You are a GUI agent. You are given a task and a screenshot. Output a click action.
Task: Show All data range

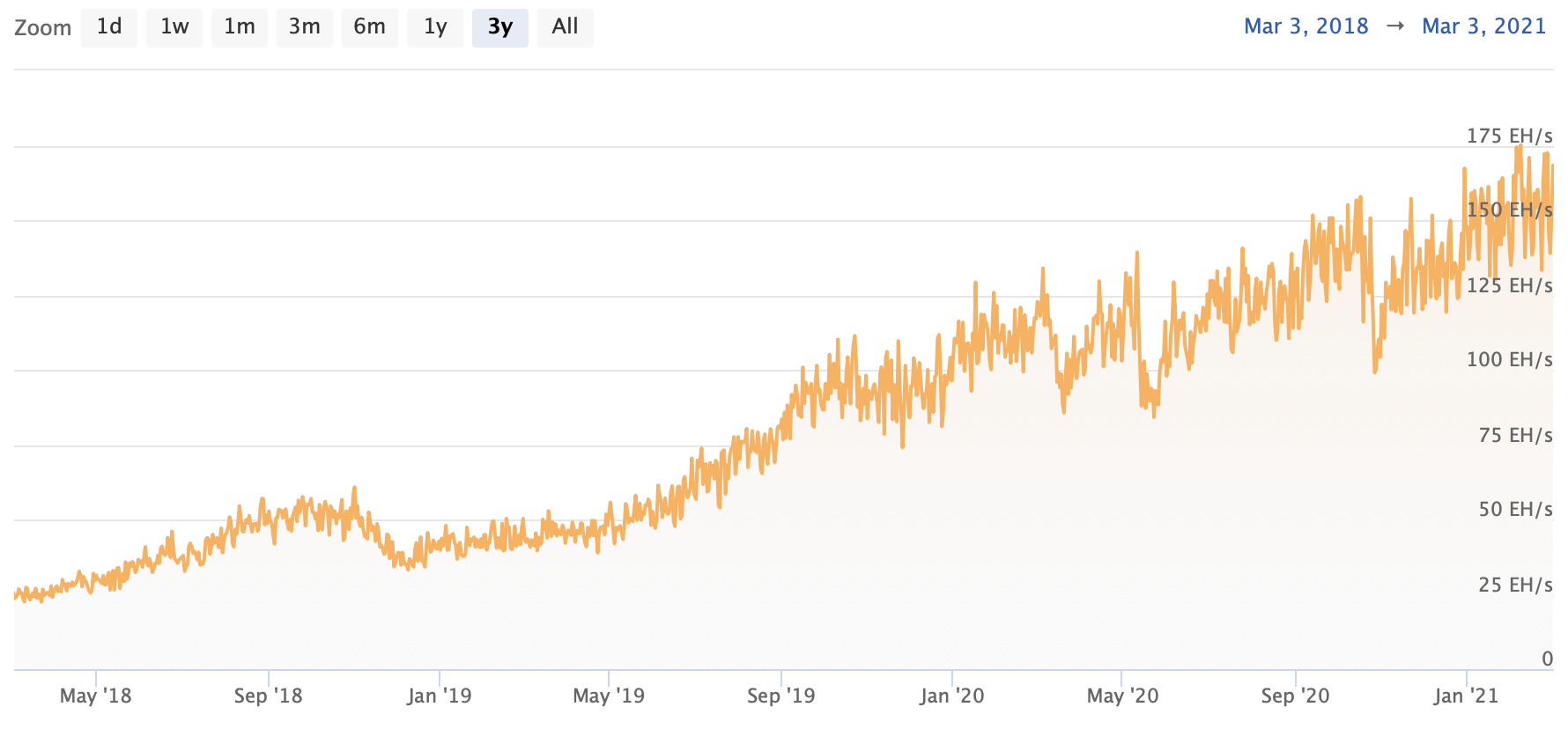point(566,27)
